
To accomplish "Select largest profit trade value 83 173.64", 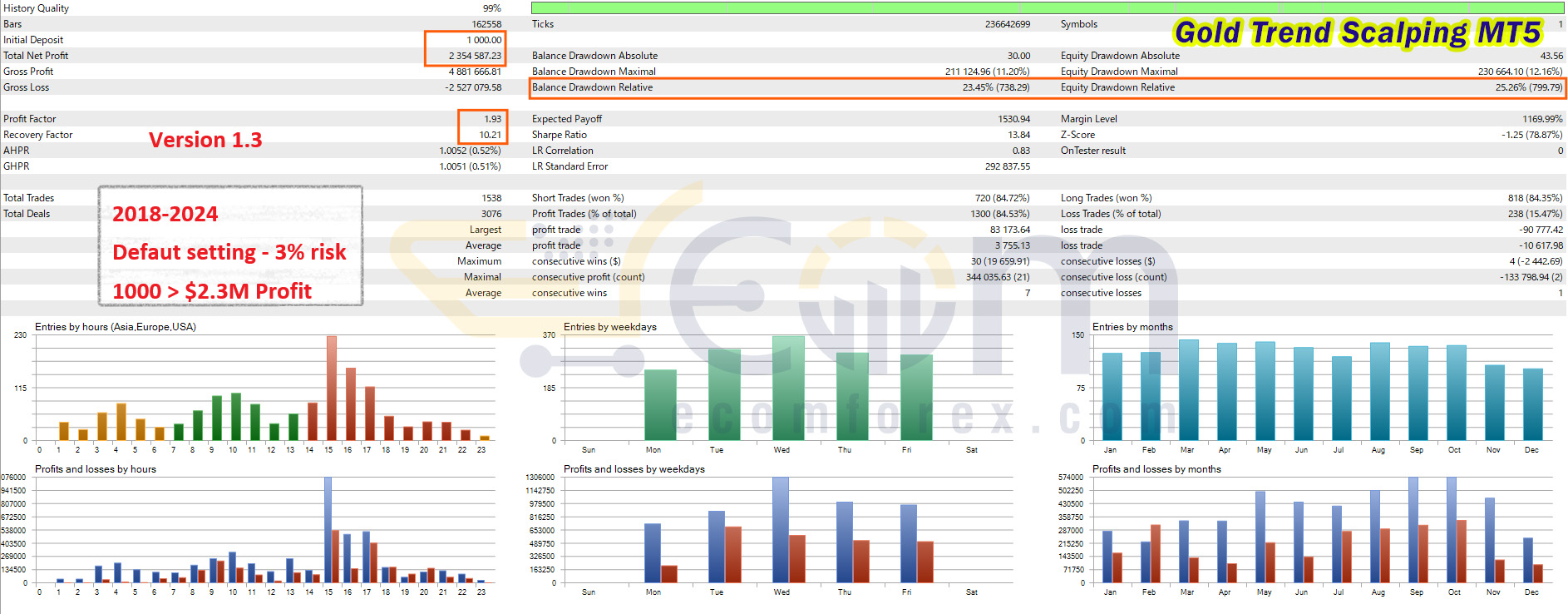I will (x=1010, y=230).
